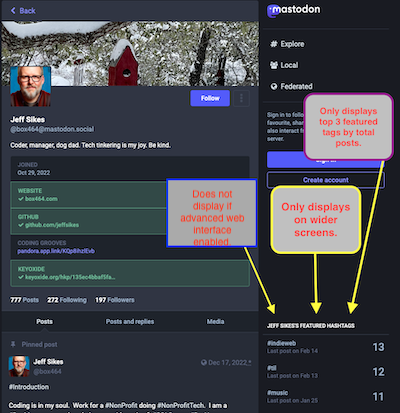Open the box464.com website link
The image size is (400, 413).
click(41, 199)
